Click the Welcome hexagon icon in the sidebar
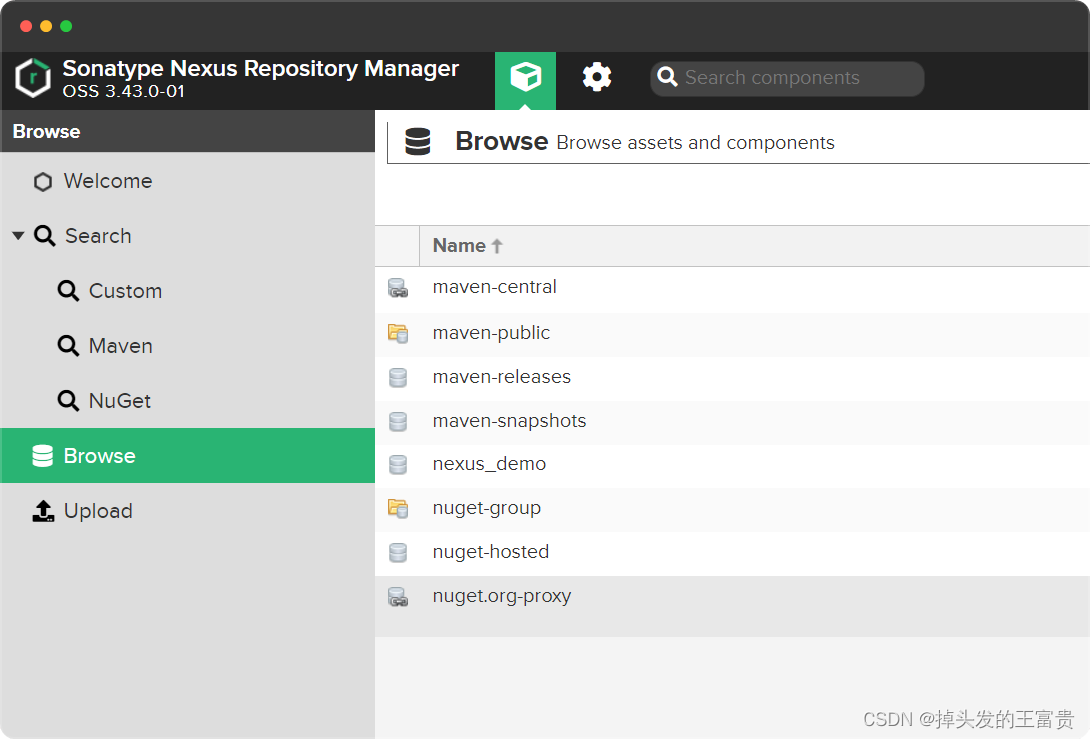Image resolution: width=1090 pixels, height=739 pixels. [43, 181]
